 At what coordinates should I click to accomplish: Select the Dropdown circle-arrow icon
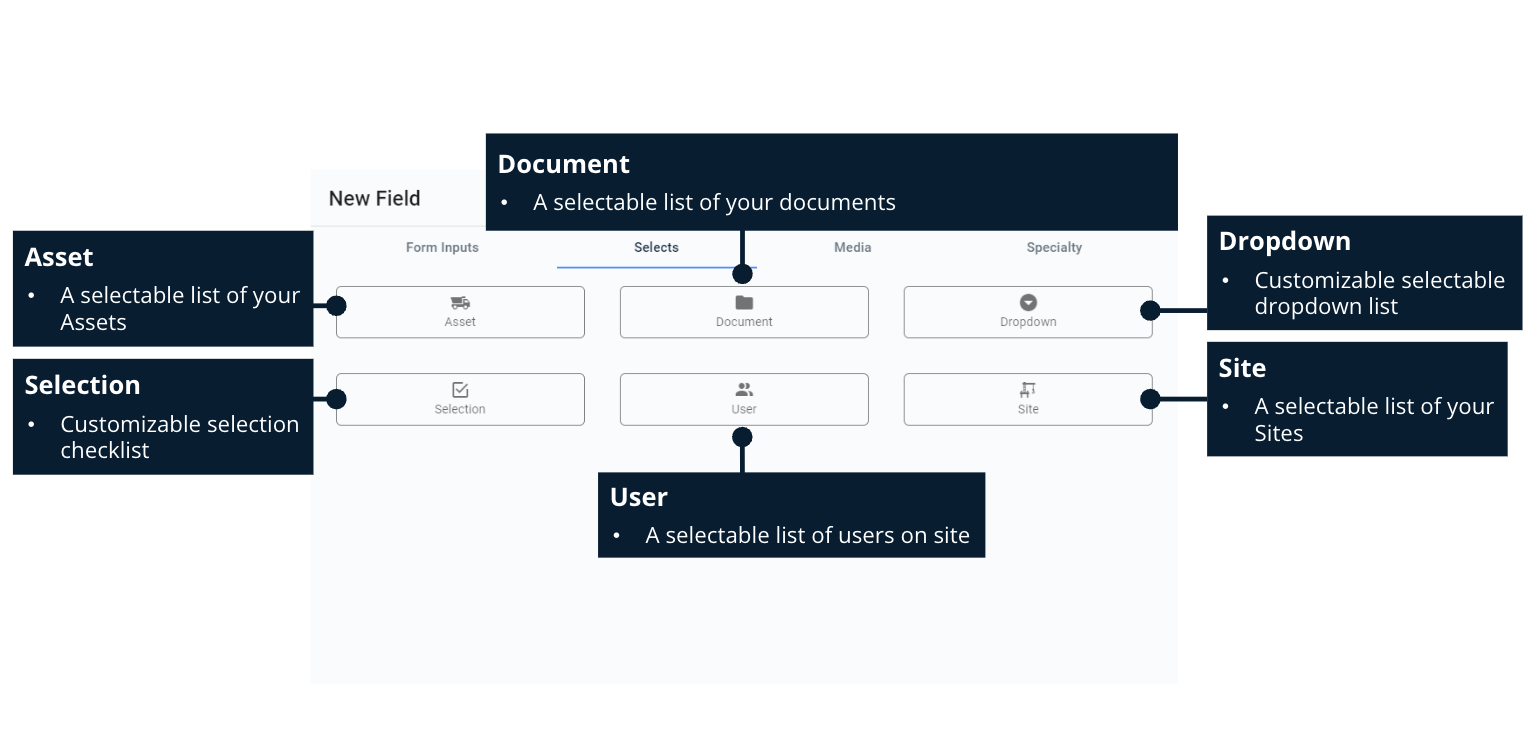coord(1028,301)
